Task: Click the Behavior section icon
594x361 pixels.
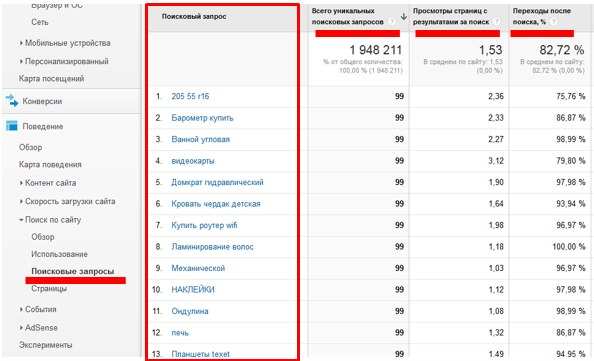Action: tap(12, 126)
